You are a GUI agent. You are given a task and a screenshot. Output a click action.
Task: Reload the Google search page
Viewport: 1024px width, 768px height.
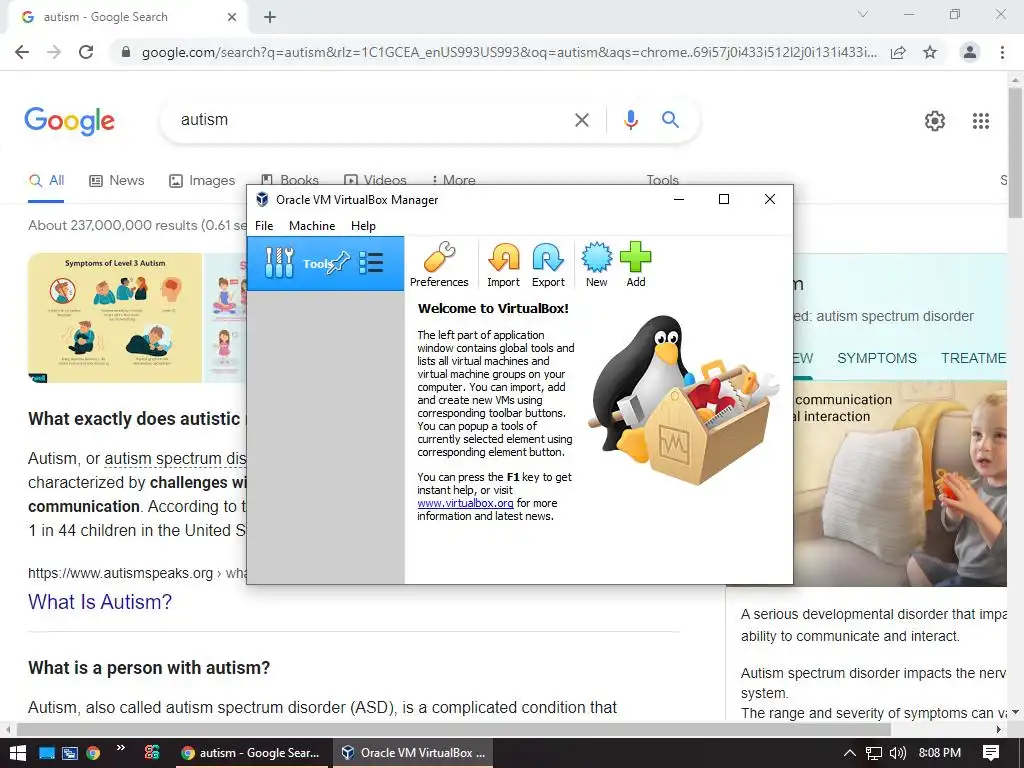pos(86,52)
